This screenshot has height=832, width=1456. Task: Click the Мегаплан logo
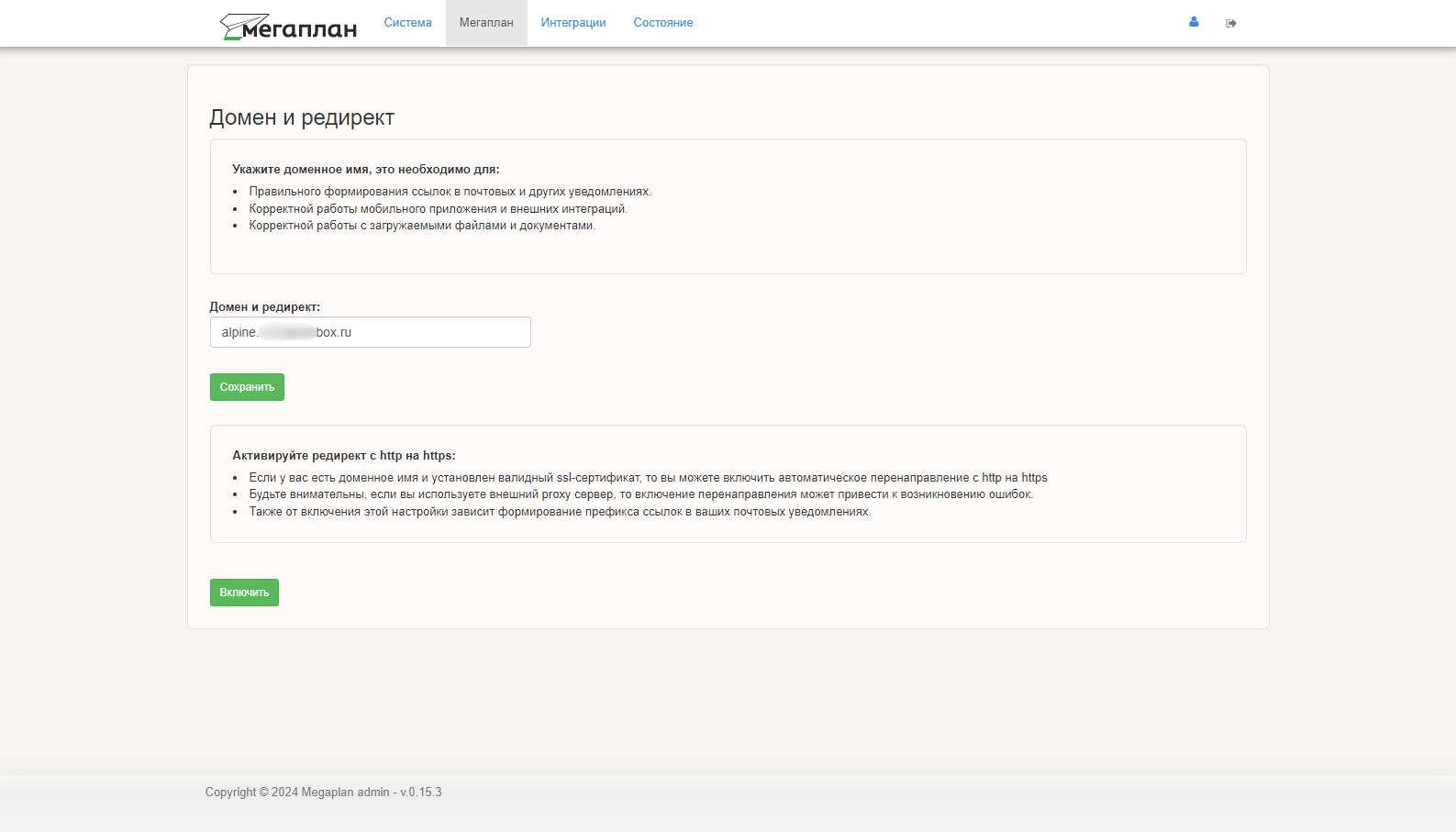[x=288, y=27]
